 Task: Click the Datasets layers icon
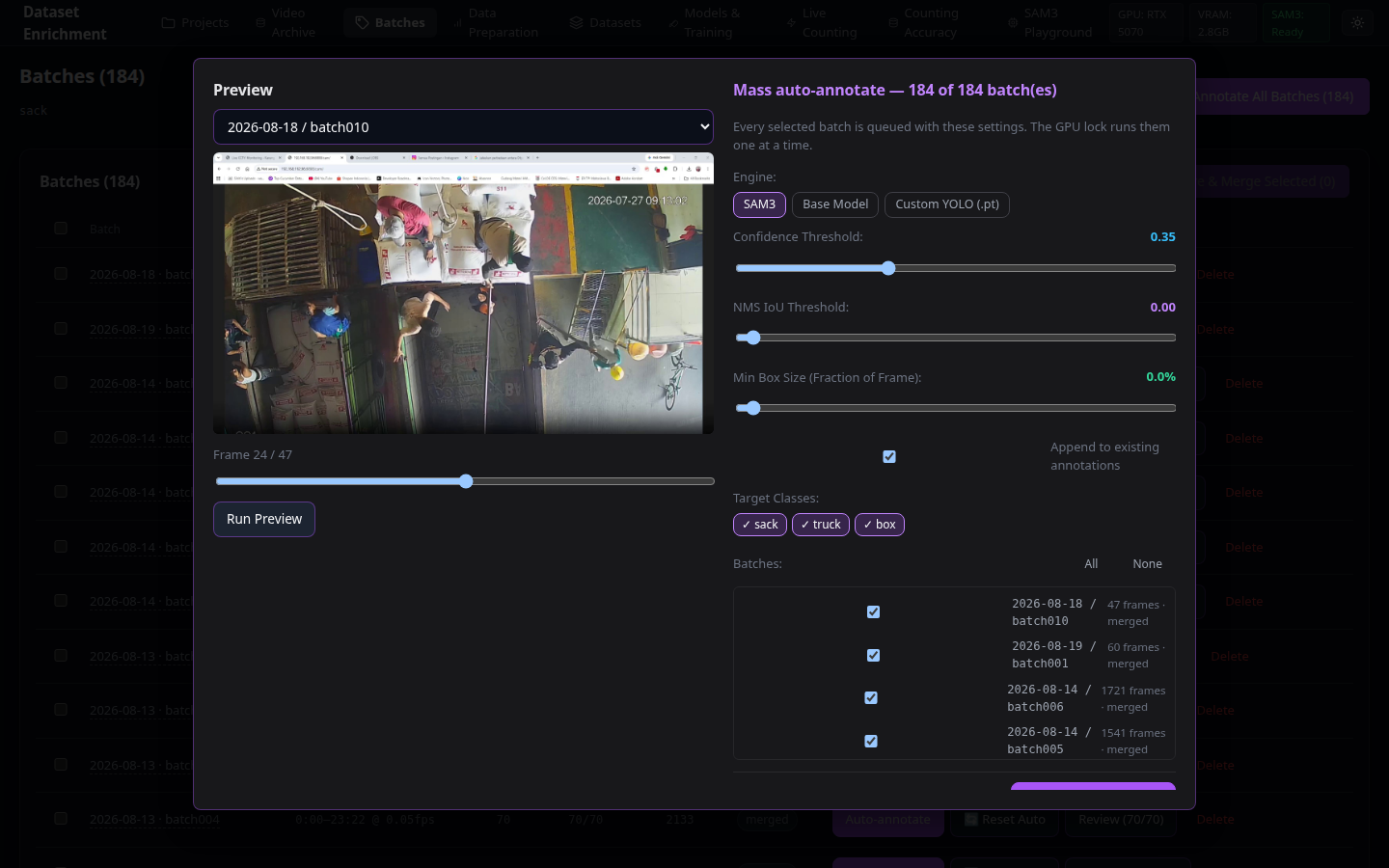coord(577,22)
